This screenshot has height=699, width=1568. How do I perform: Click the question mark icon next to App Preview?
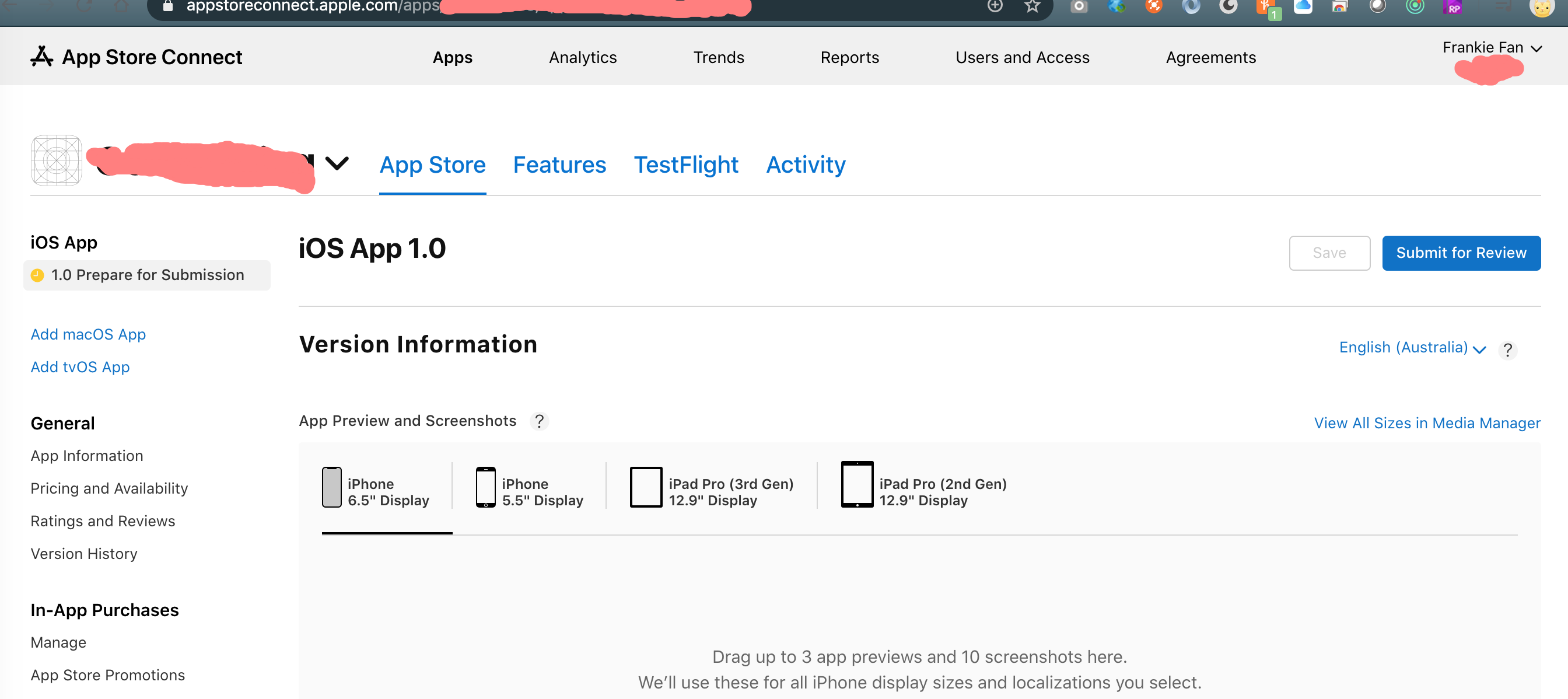538,421
